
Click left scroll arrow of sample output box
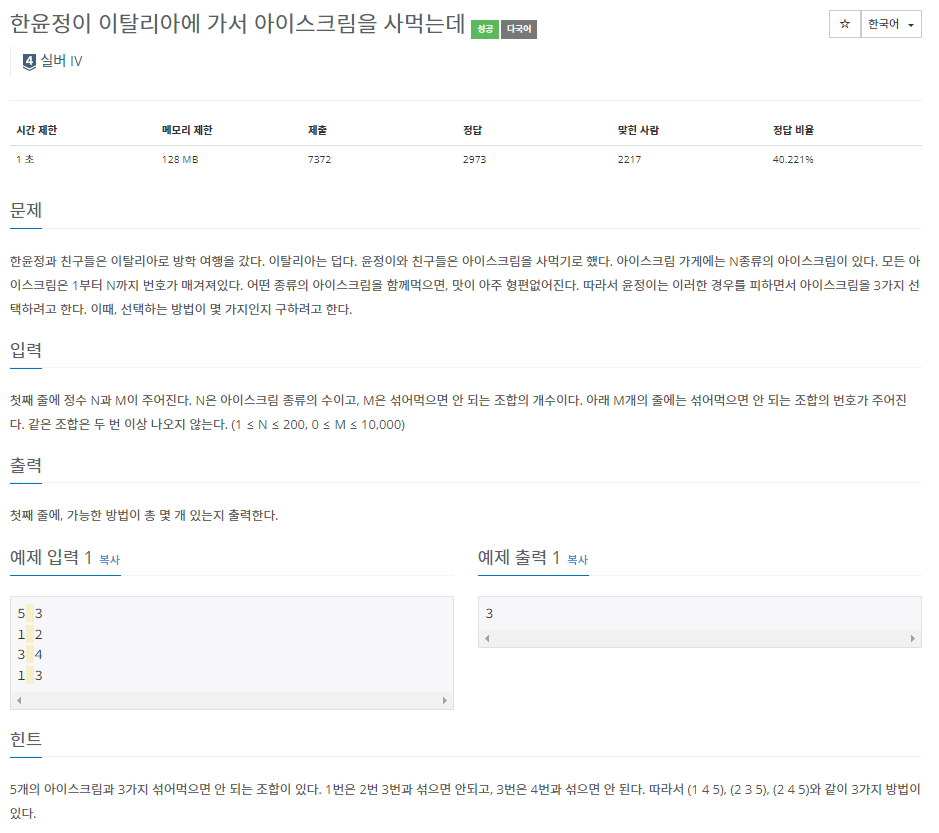click(x=487, y=638)
